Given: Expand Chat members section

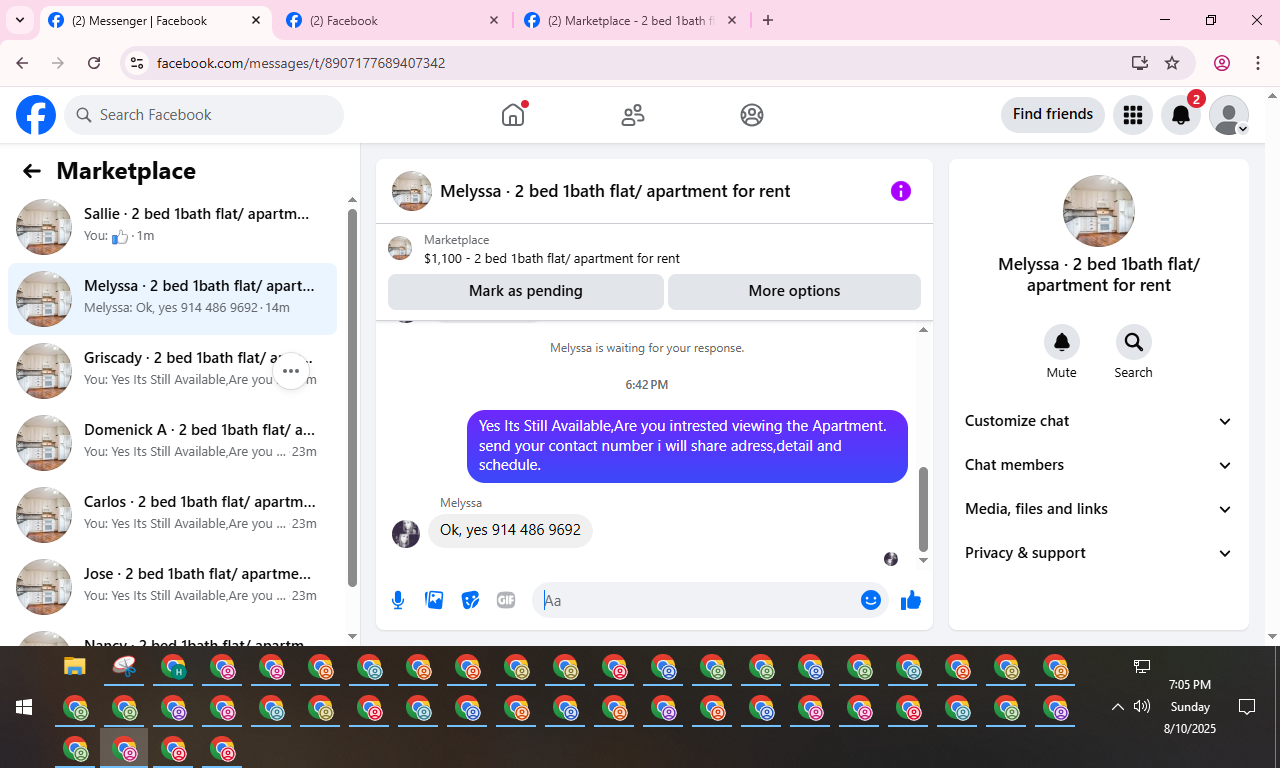Looking at the screenshot, I should click(1099, 465).
